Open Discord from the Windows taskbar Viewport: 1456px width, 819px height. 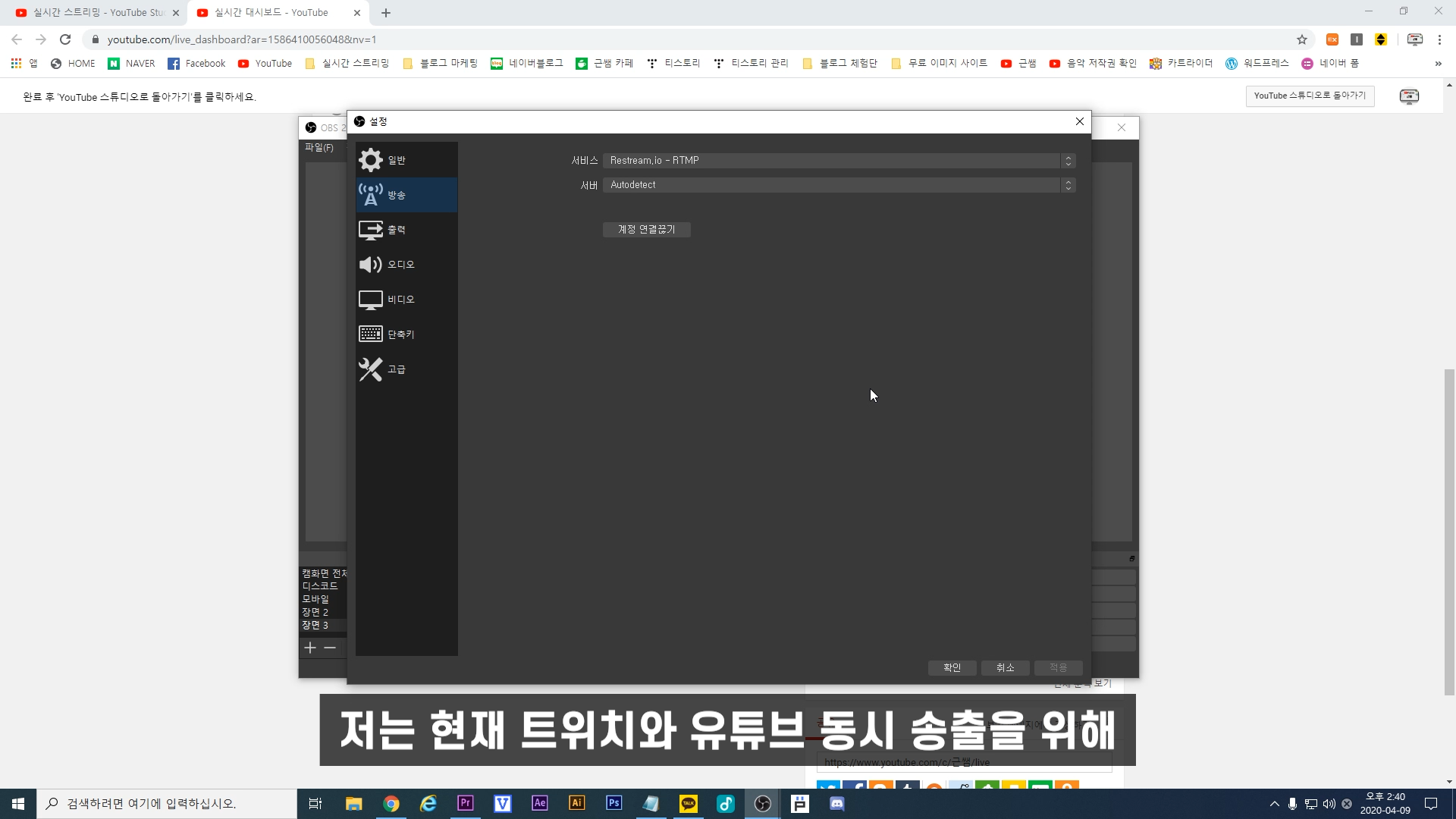coord(837,804)
